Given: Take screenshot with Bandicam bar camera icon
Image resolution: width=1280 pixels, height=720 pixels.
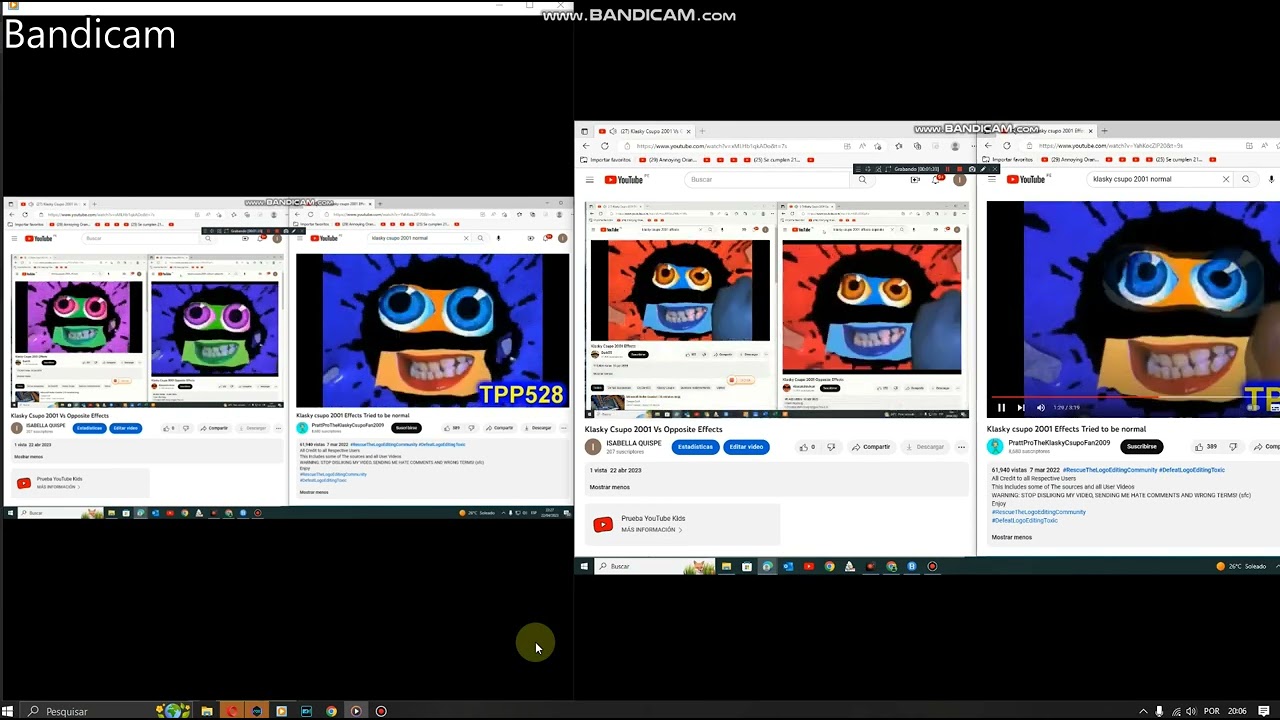Looking at the screenshot, I should coord(972,169).
